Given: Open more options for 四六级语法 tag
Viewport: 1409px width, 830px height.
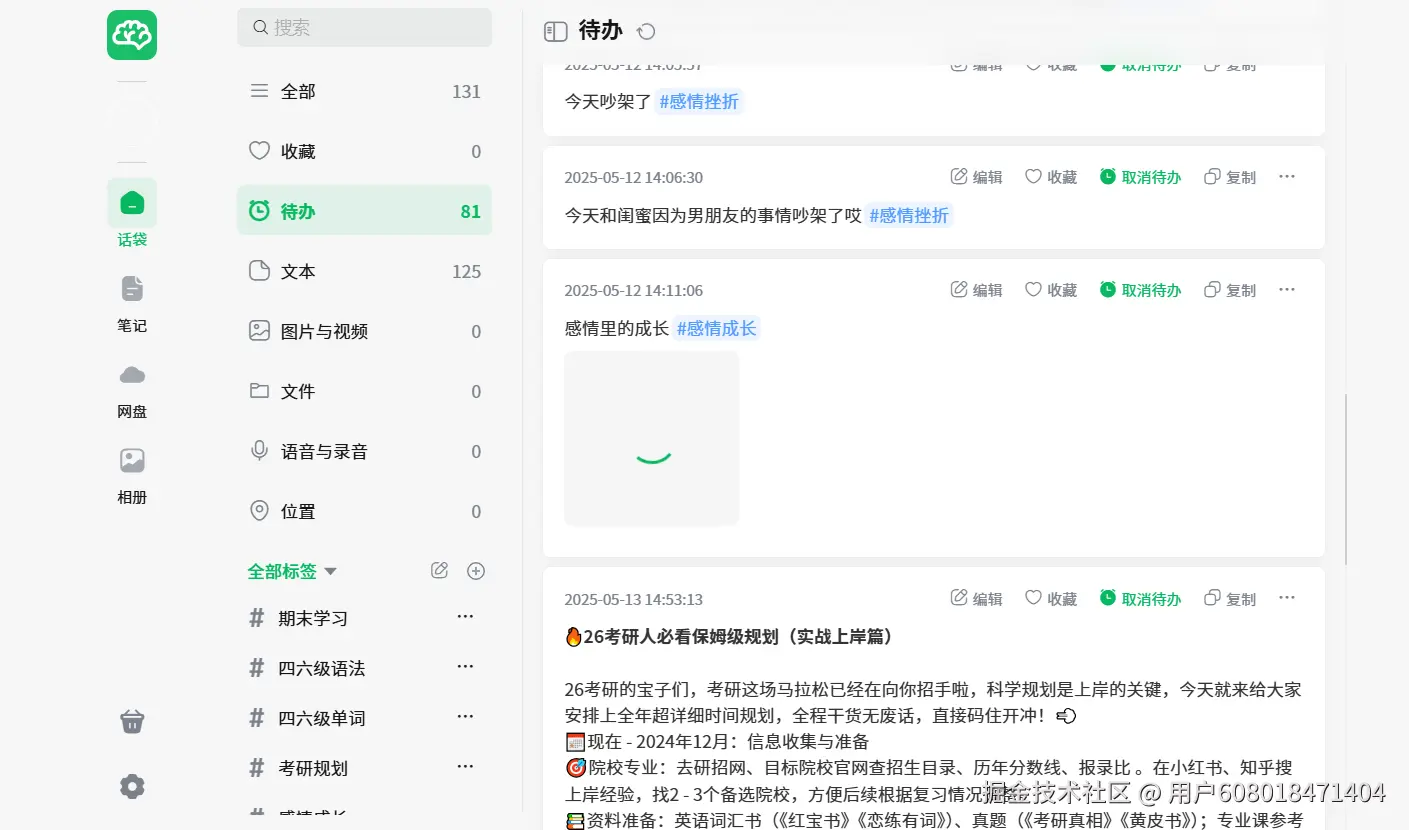Looking at the screenshot, I should pos(465,666).
